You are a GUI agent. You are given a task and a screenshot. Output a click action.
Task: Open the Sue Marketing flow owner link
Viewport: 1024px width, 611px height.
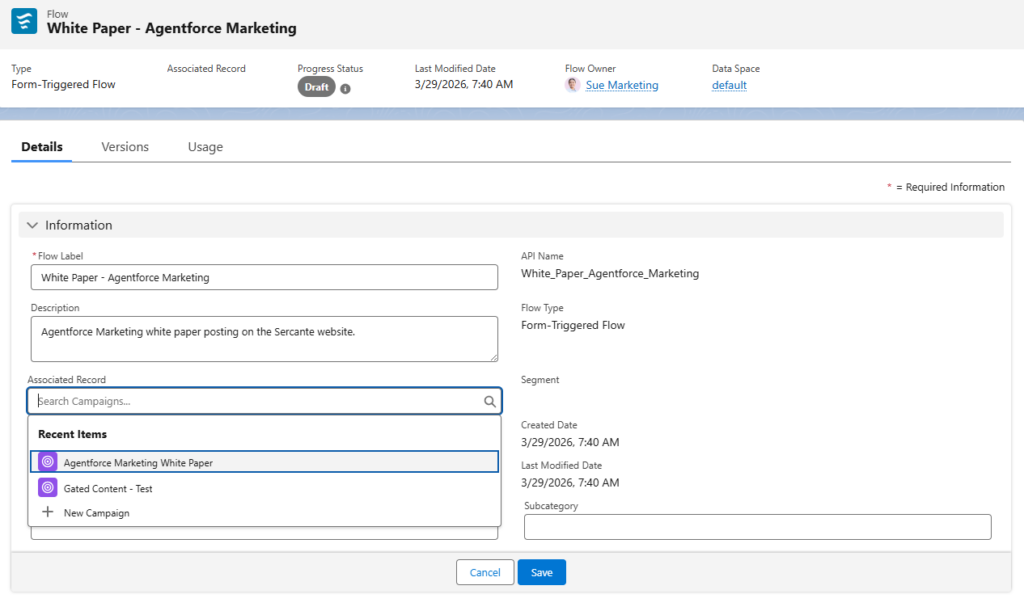point(622,85)
